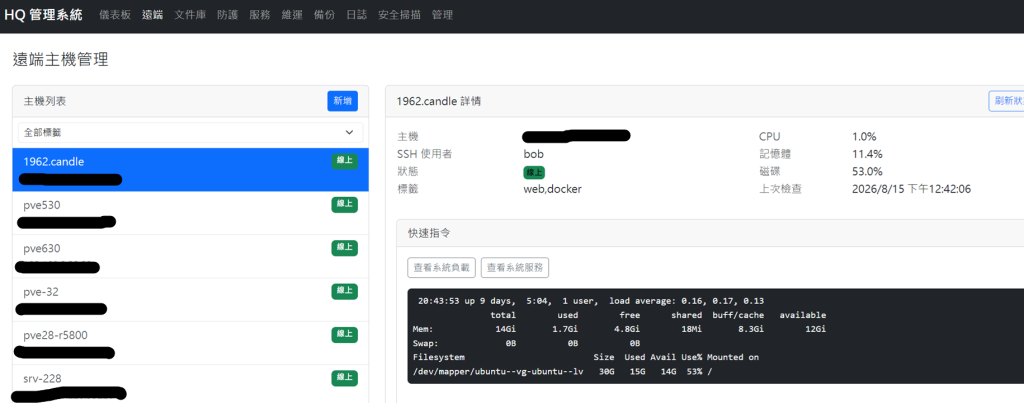The width and height of the screenshot is (1024, 403).
Task: Click the 上次檢查 label in details
Action: [780, 189]
